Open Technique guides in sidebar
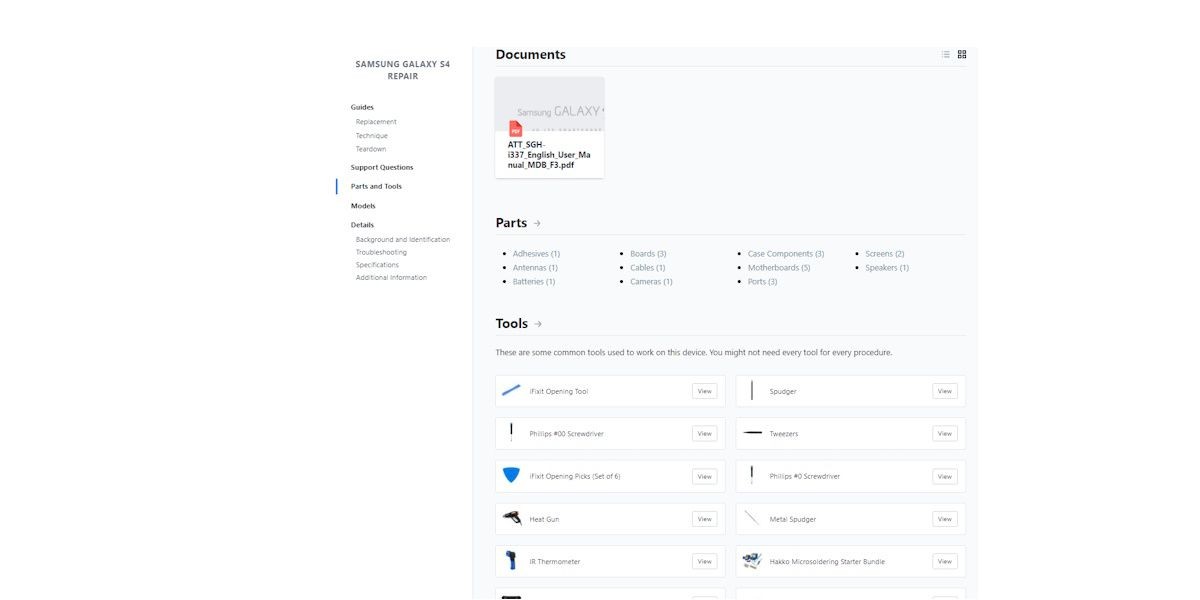 (x=372, y=136)
